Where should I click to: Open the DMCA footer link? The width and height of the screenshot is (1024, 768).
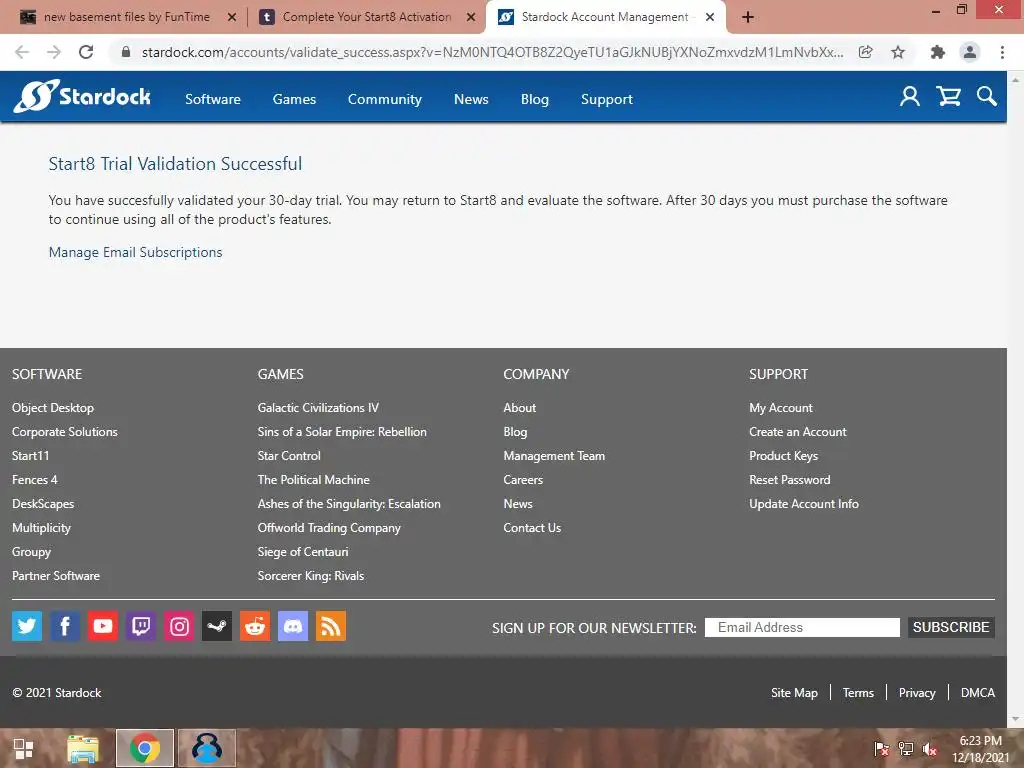pyautogui.click(x=978, y=693)
